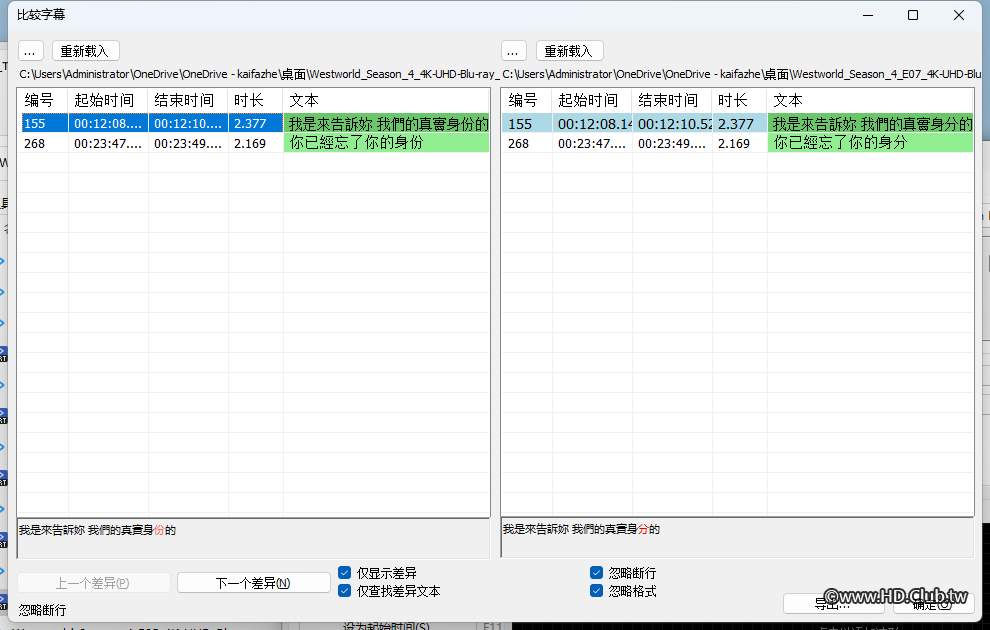990x630 pixels.
Task: Maximize the 比较字幕 window
Action: 913,15
